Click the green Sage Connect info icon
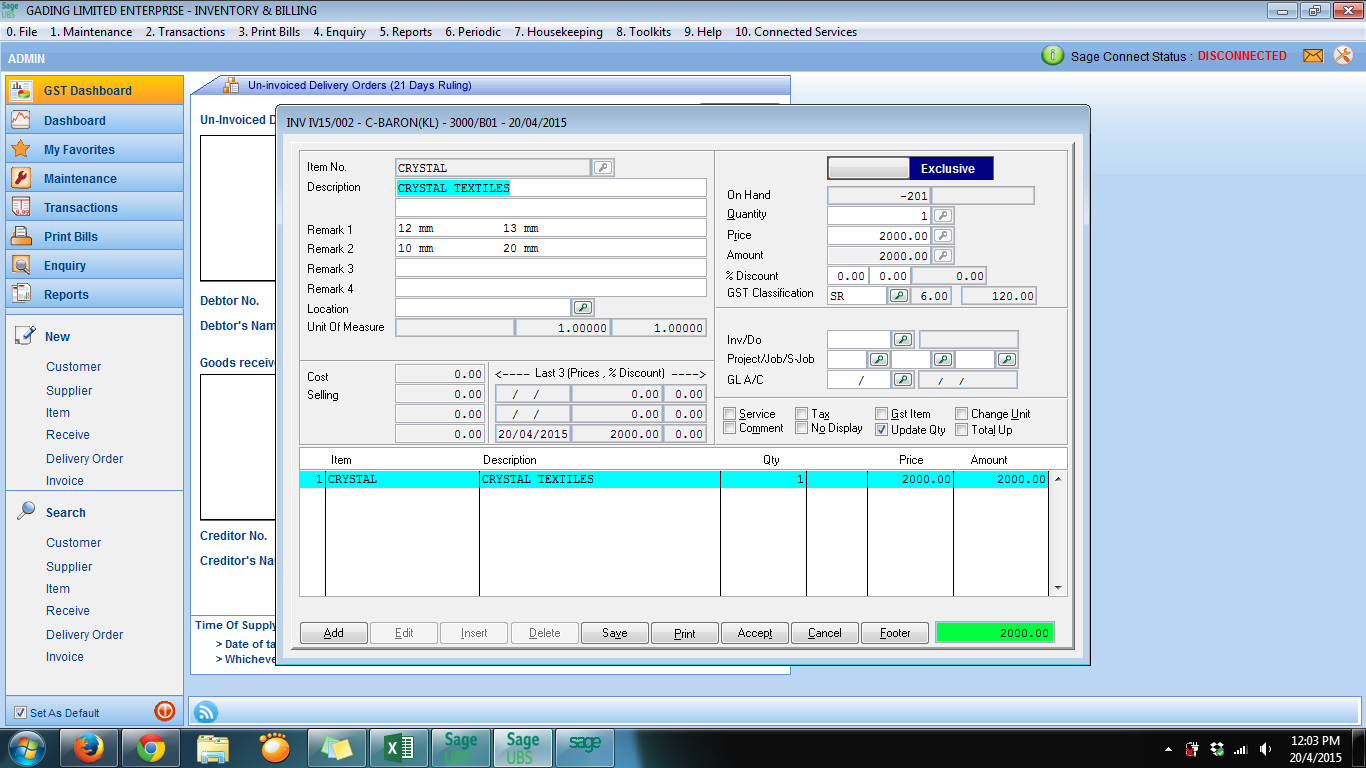1366x768 pixels. click(1052, 56)
